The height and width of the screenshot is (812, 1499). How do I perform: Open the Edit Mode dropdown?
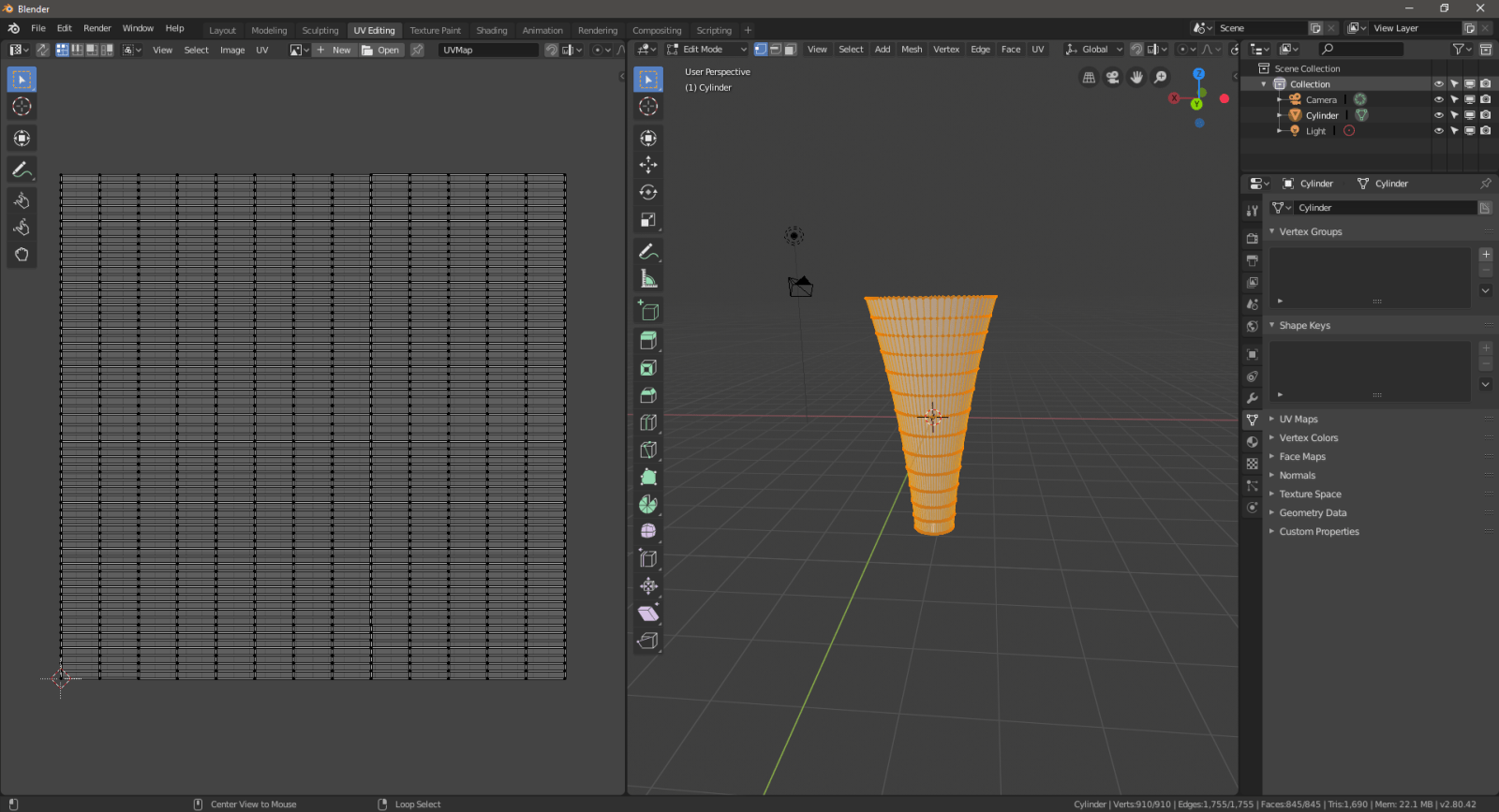point(707,50)
